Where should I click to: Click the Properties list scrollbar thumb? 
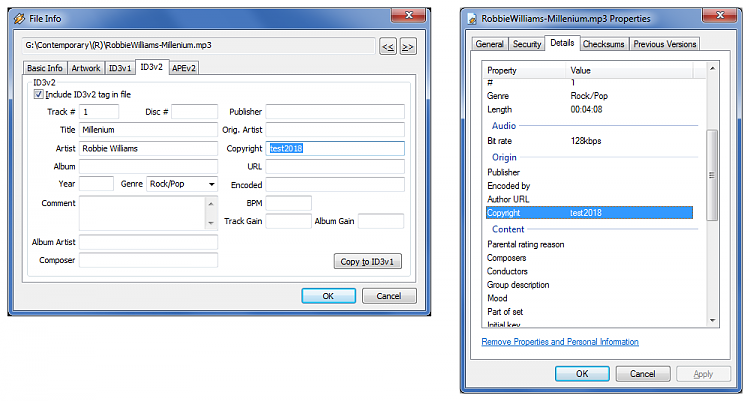coord(712,175)
